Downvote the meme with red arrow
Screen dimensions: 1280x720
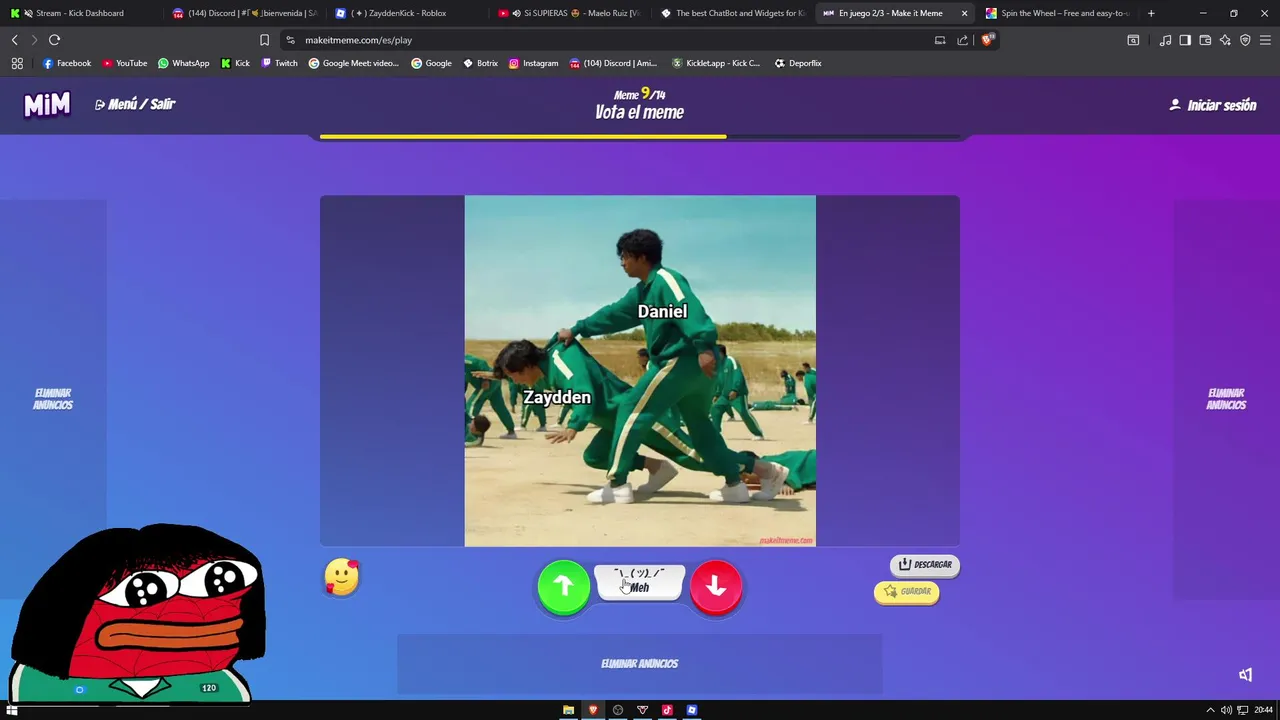(716, 587)
